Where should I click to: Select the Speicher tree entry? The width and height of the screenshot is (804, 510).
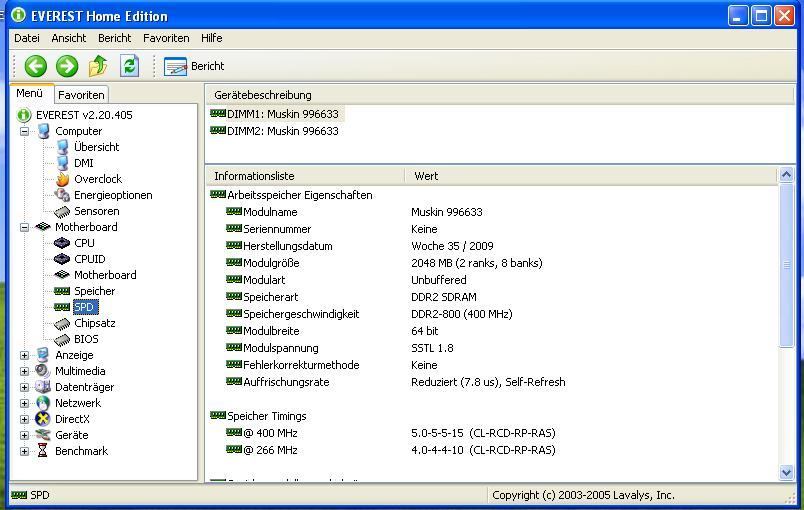tap(94, 291)
